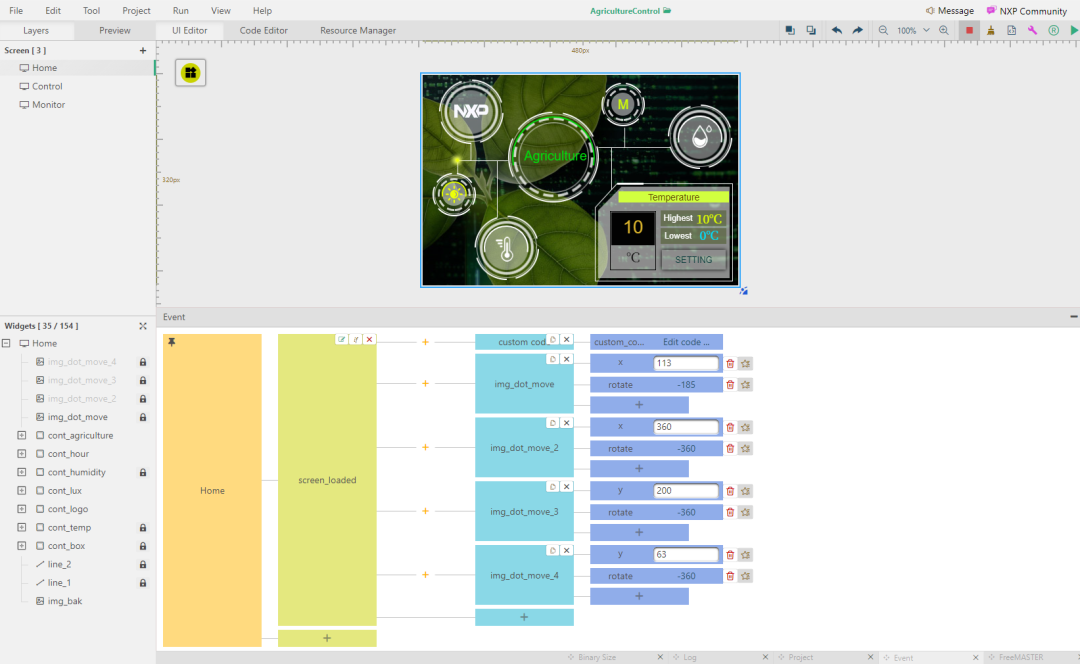Click the pin icon on Home event block
The height and width of the screenshot is (664, 1080).
click(x=172, y=342)
